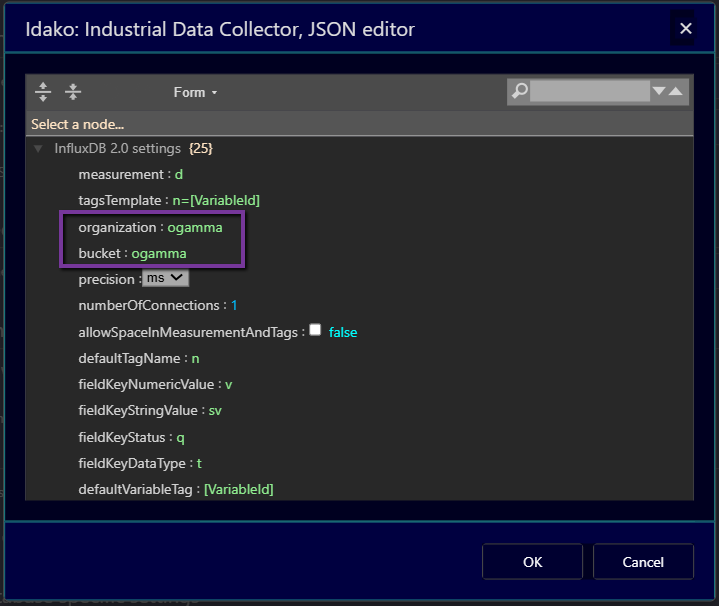Collapse the InfluxDB 2.0 settings node
The image size is (719, 606).
click(39, 149)
